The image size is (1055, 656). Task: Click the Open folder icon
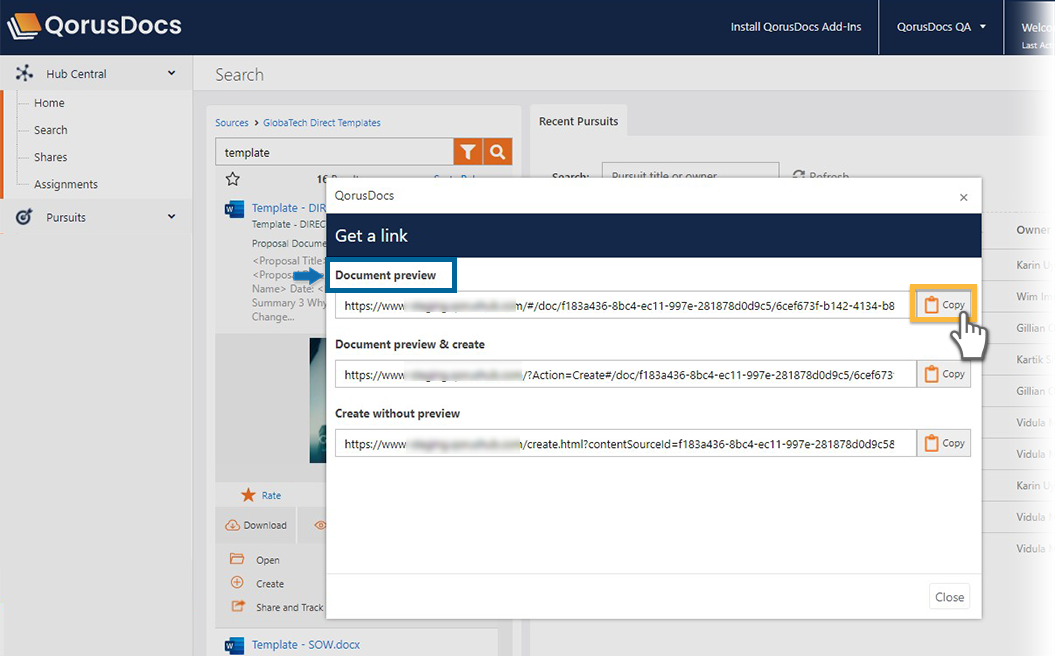coord(237,559)
